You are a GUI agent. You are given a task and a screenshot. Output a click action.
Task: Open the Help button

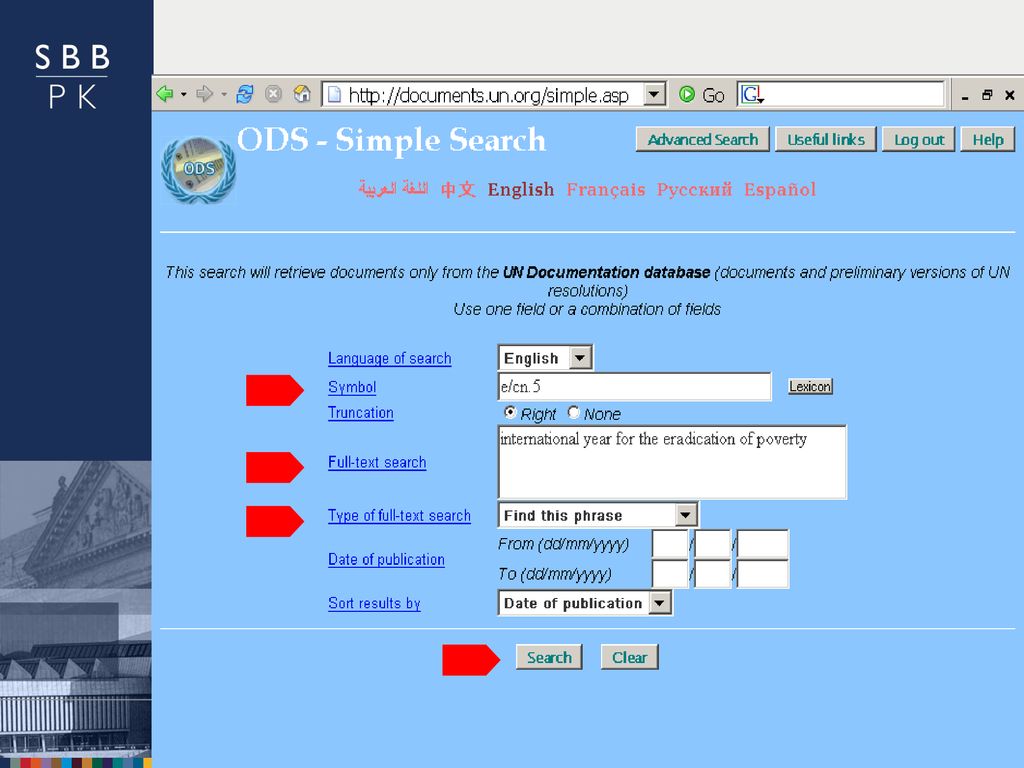[987, 140]
